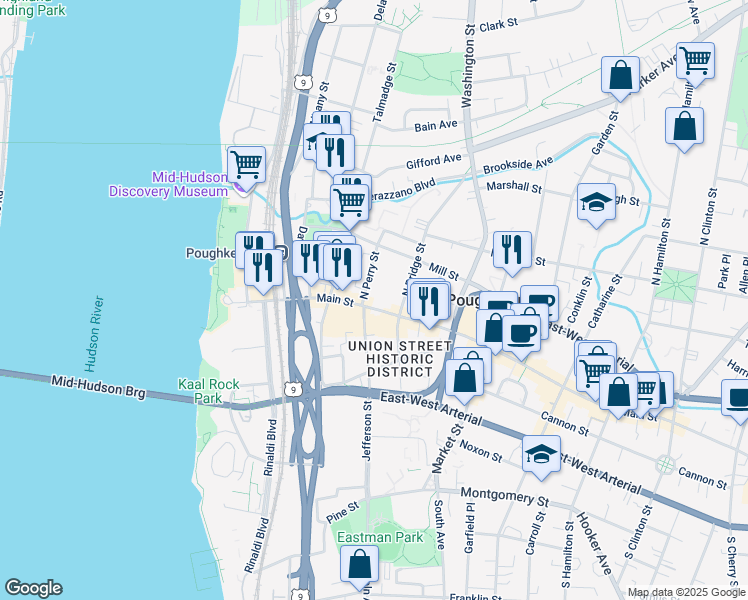Click the front coffee cup marker near Conklin St
Viewport: 748px width, 600px height.
(x=521, y=335)
